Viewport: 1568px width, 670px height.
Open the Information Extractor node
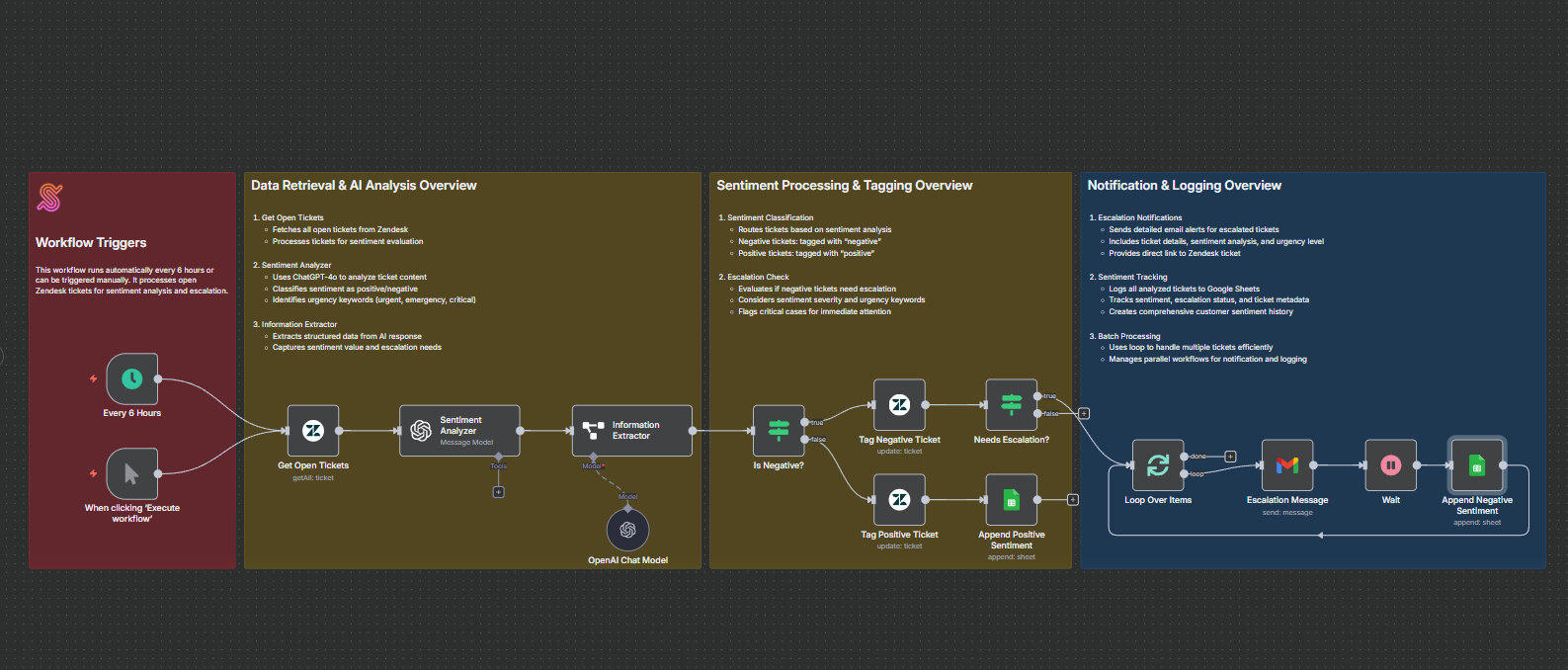pos(632,431)
